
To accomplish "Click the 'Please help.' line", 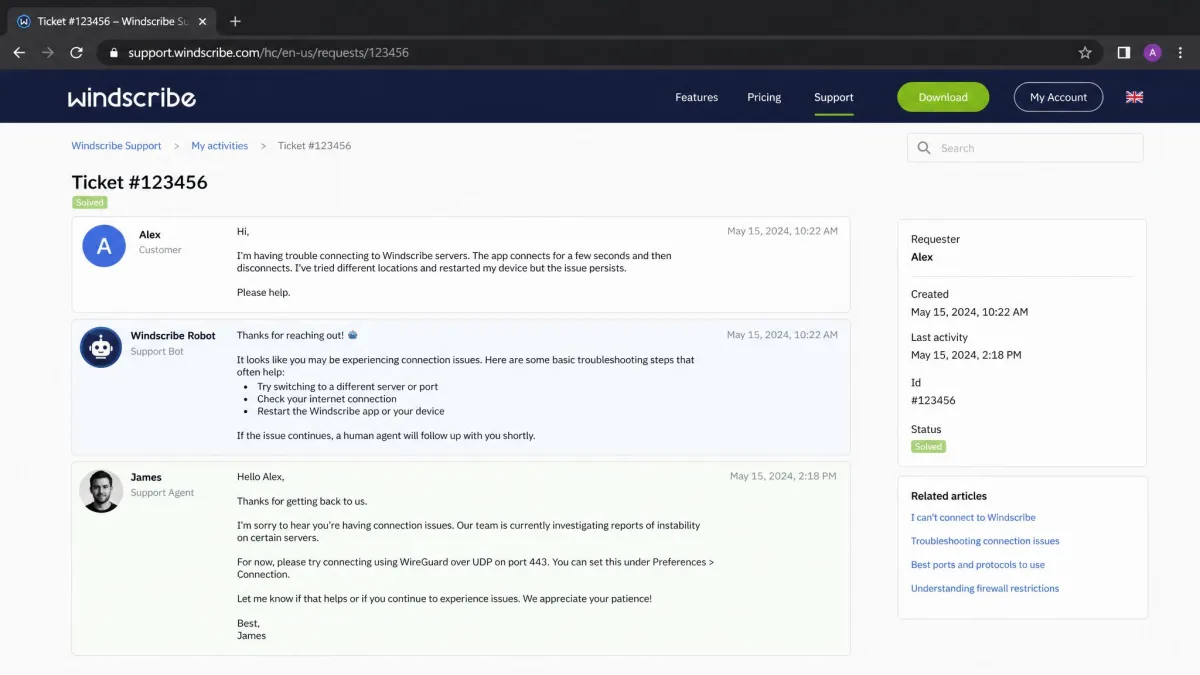I will coord(263,293).
